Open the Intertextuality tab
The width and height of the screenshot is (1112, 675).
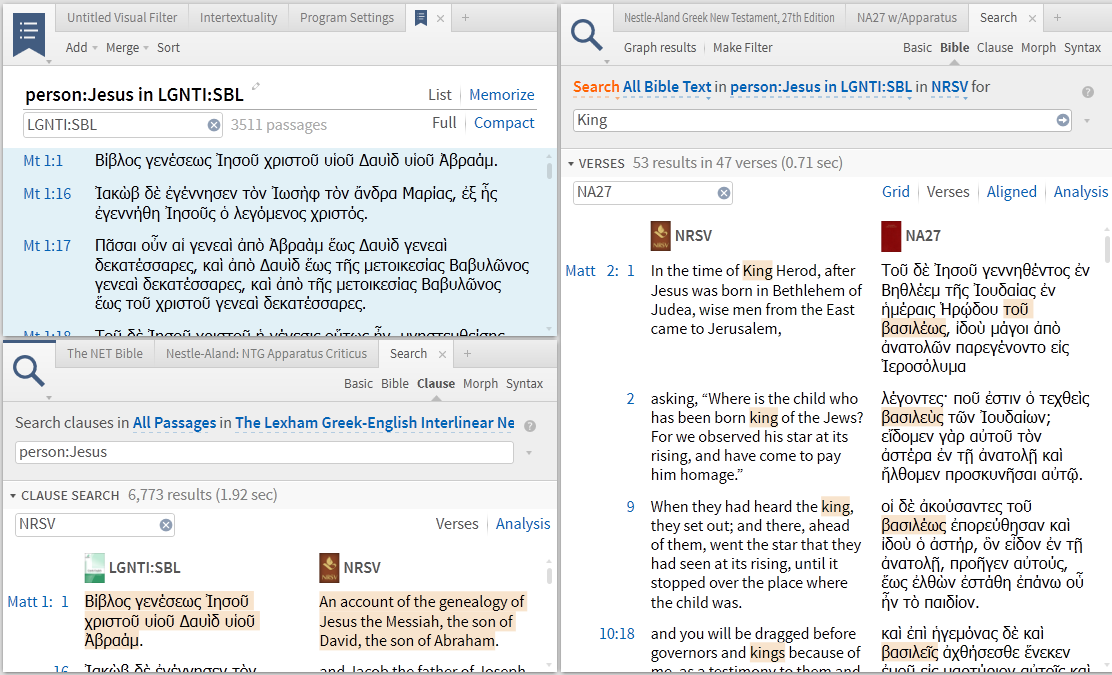click(x=238, y=18)
